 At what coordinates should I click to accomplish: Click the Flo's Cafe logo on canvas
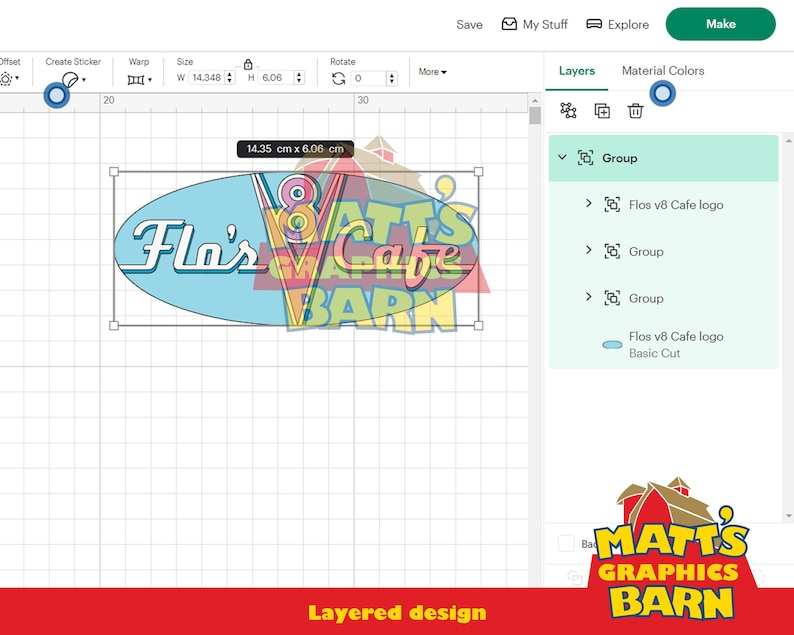296,248
